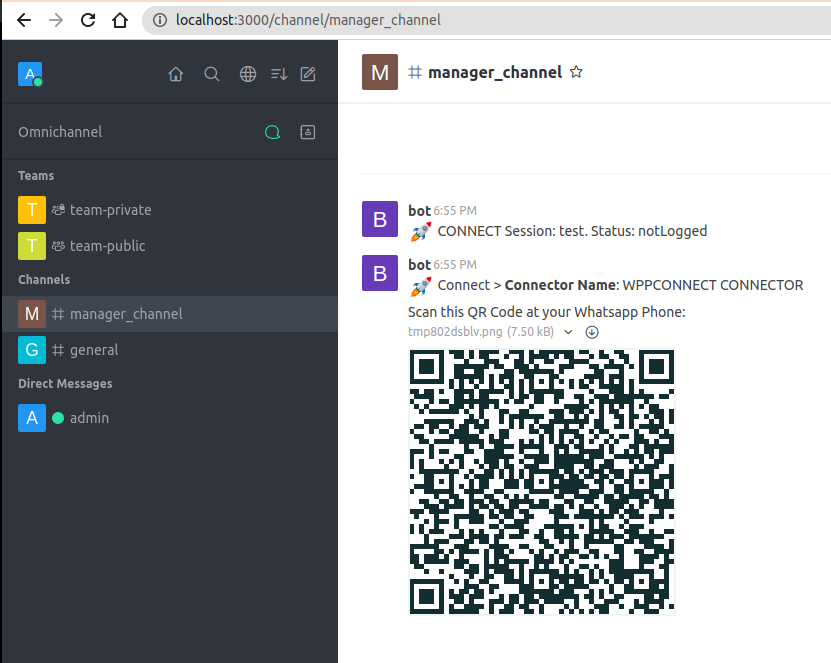Open the QR code image preview

tap(542, 482)
